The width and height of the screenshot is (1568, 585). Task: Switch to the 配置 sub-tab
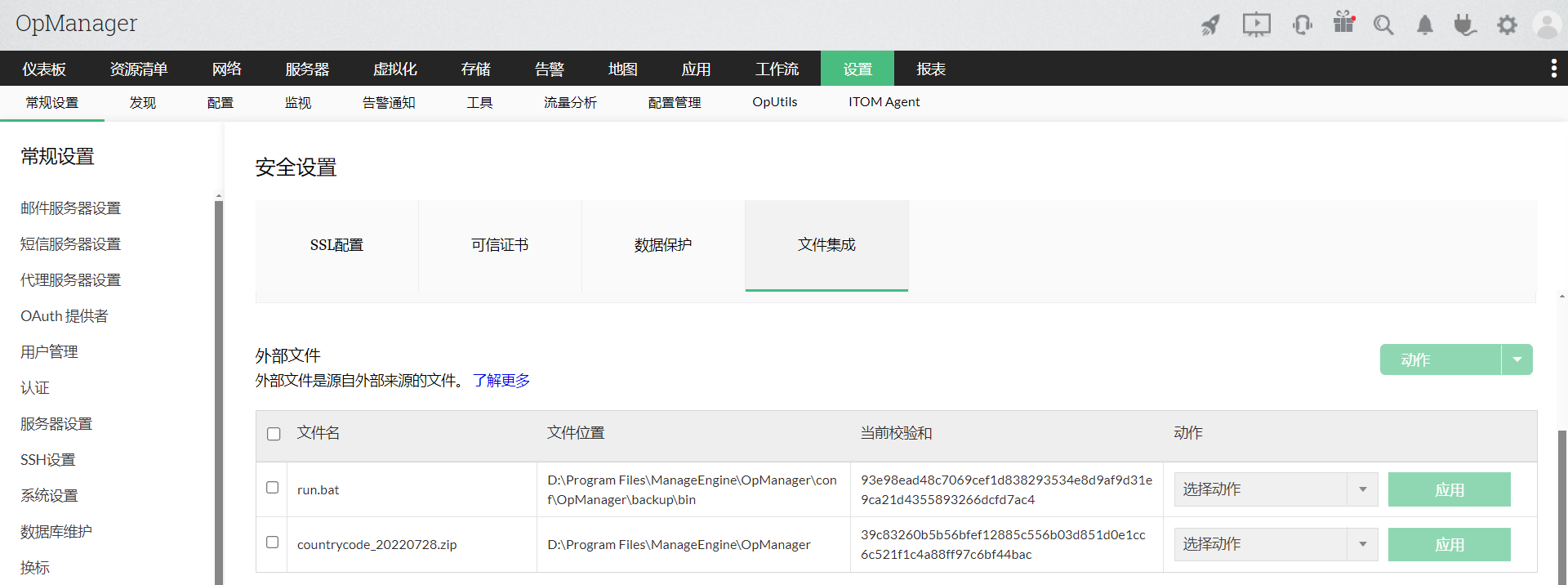(220, 103)
